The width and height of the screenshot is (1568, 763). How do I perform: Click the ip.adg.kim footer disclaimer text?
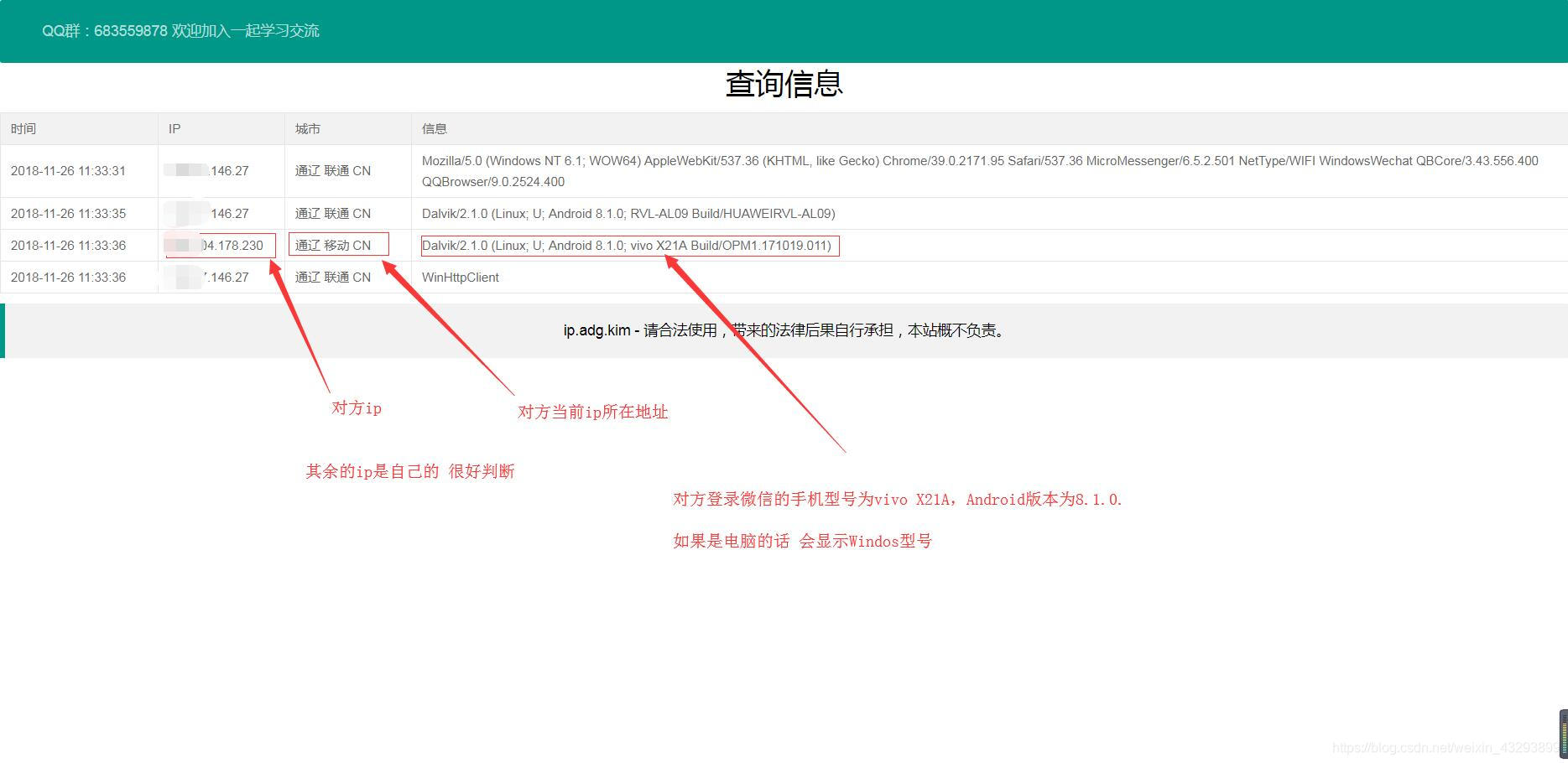[784, 330]
